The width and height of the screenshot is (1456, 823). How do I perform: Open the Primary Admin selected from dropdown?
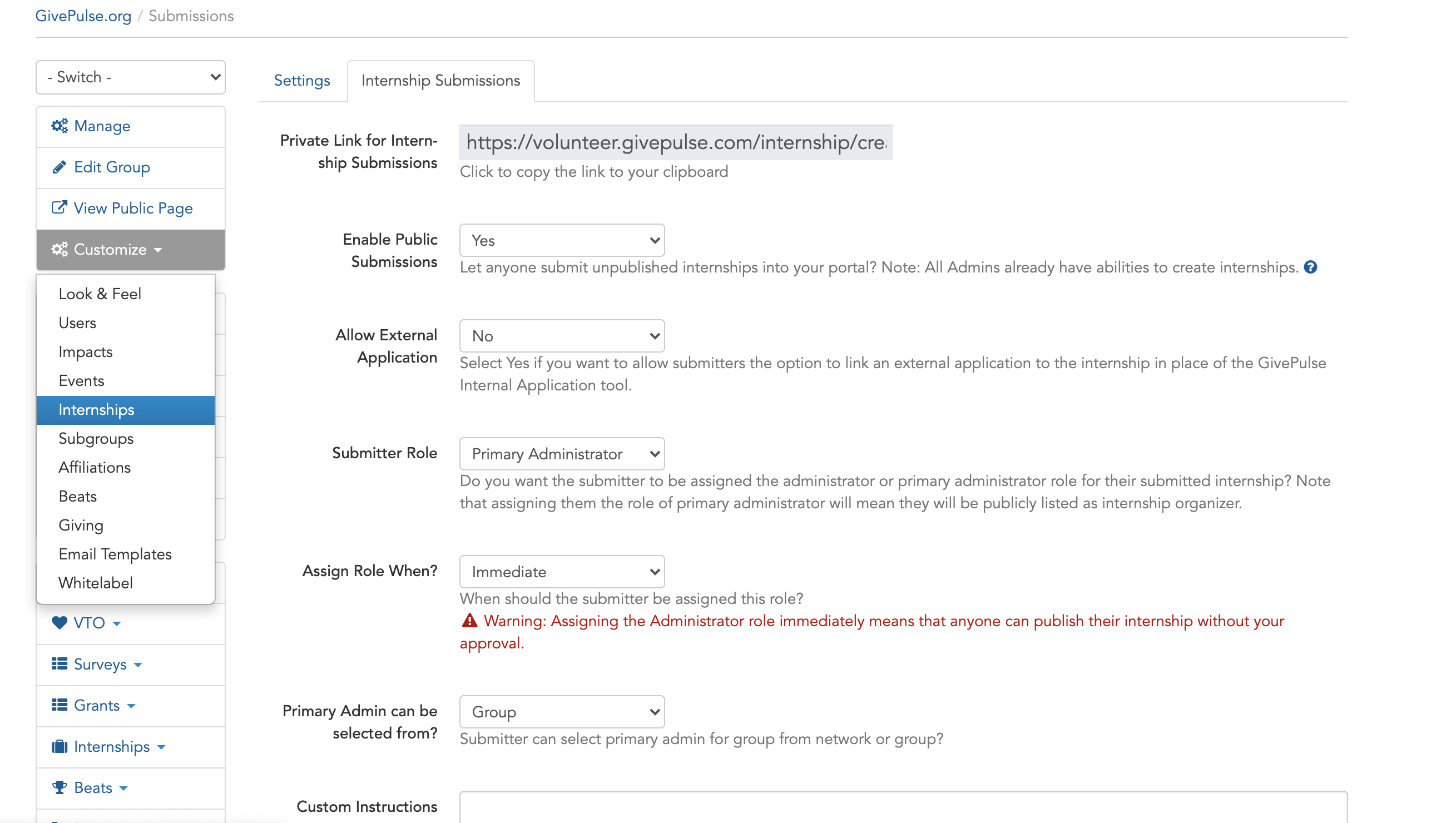562,712
